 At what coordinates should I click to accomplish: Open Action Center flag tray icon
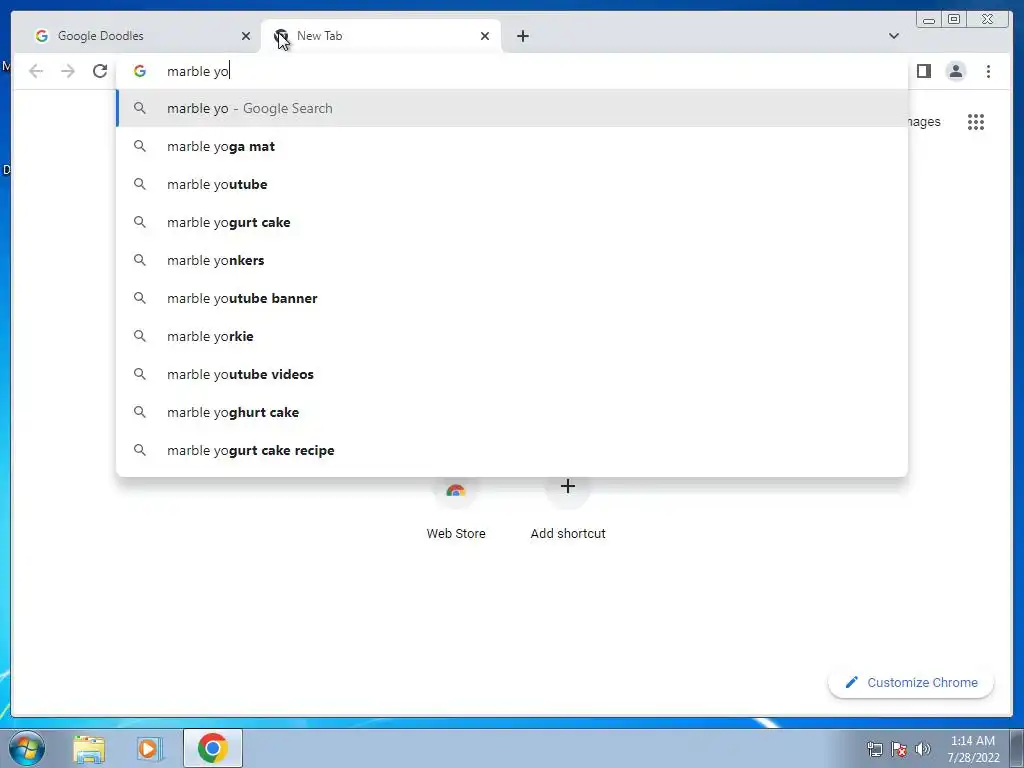(x=899, y=749)
